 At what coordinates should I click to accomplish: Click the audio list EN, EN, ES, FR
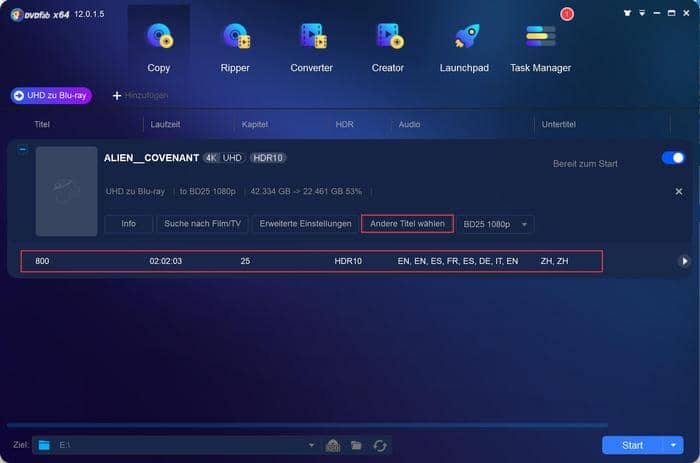coord(458,261)
